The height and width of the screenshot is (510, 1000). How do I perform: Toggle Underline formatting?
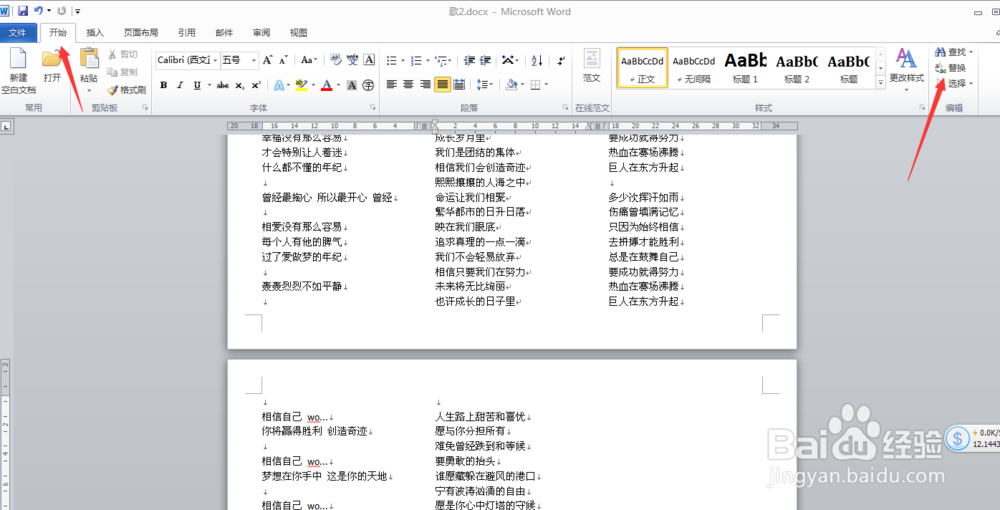(197, 85)
